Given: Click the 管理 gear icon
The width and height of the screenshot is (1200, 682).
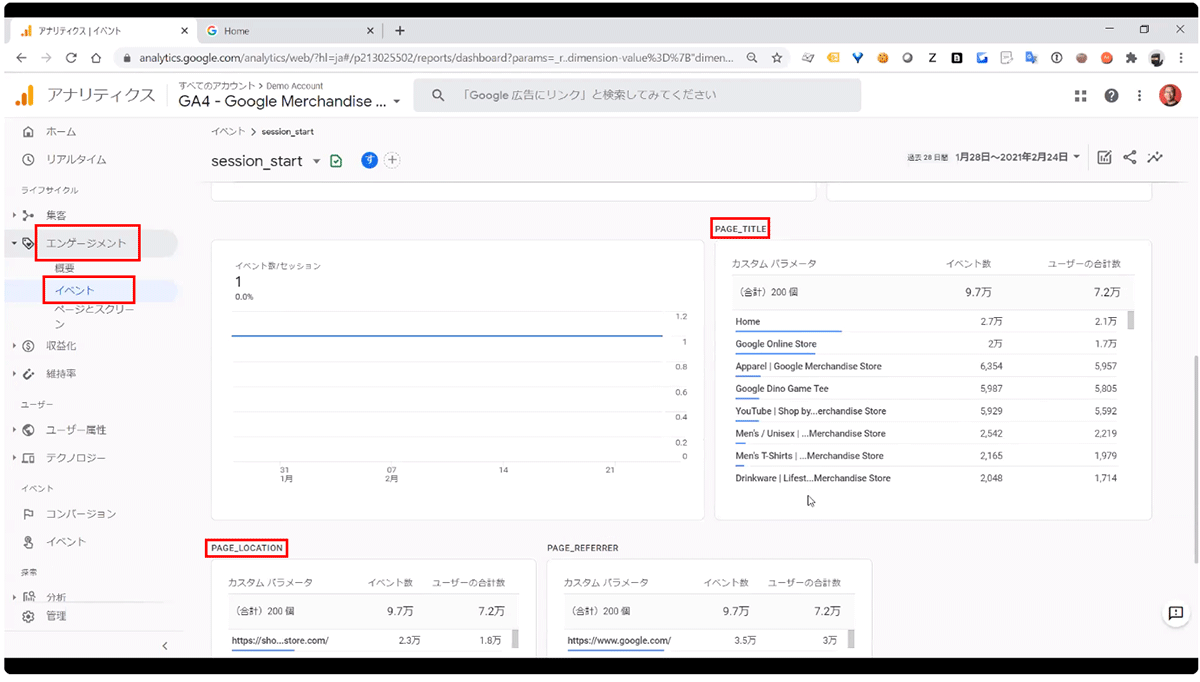Looking at the screenshot, I should (x=28, y=616).
